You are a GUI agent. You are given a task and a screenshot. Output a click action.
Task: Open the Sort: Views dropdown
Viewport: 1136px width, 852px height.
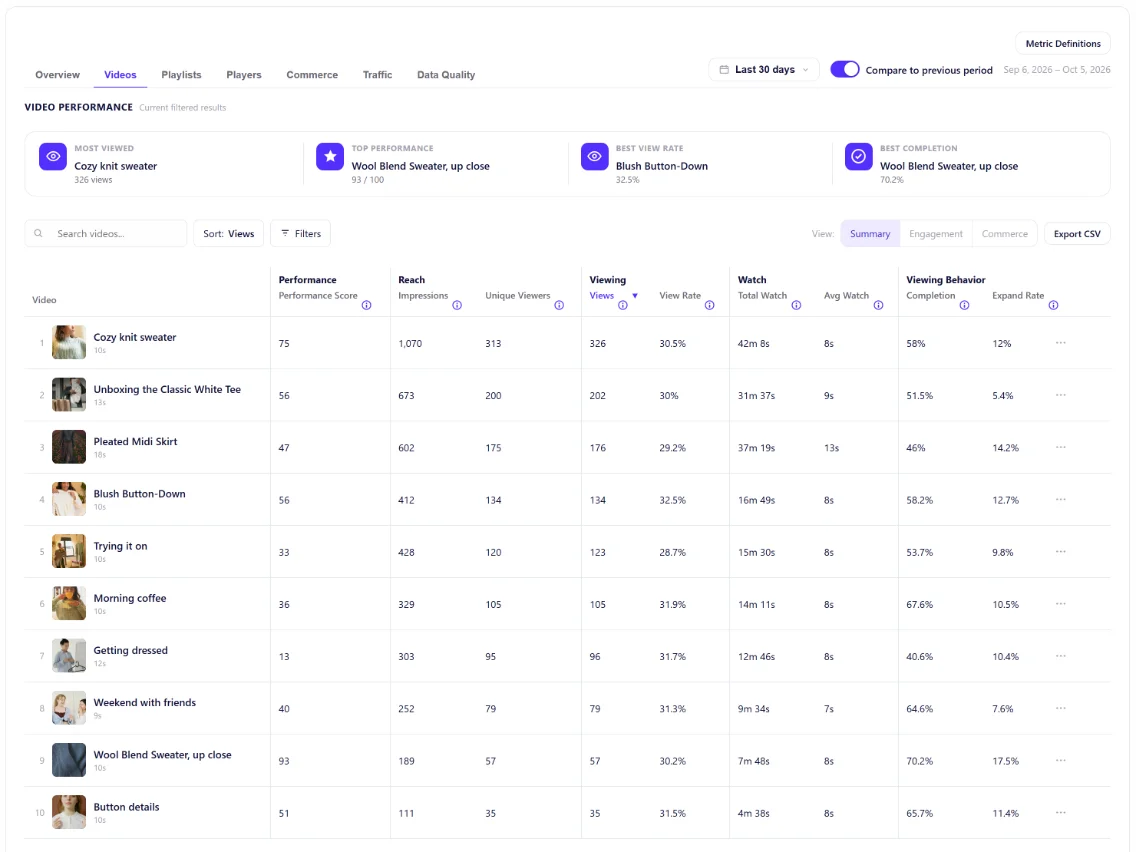click(228, 233)
